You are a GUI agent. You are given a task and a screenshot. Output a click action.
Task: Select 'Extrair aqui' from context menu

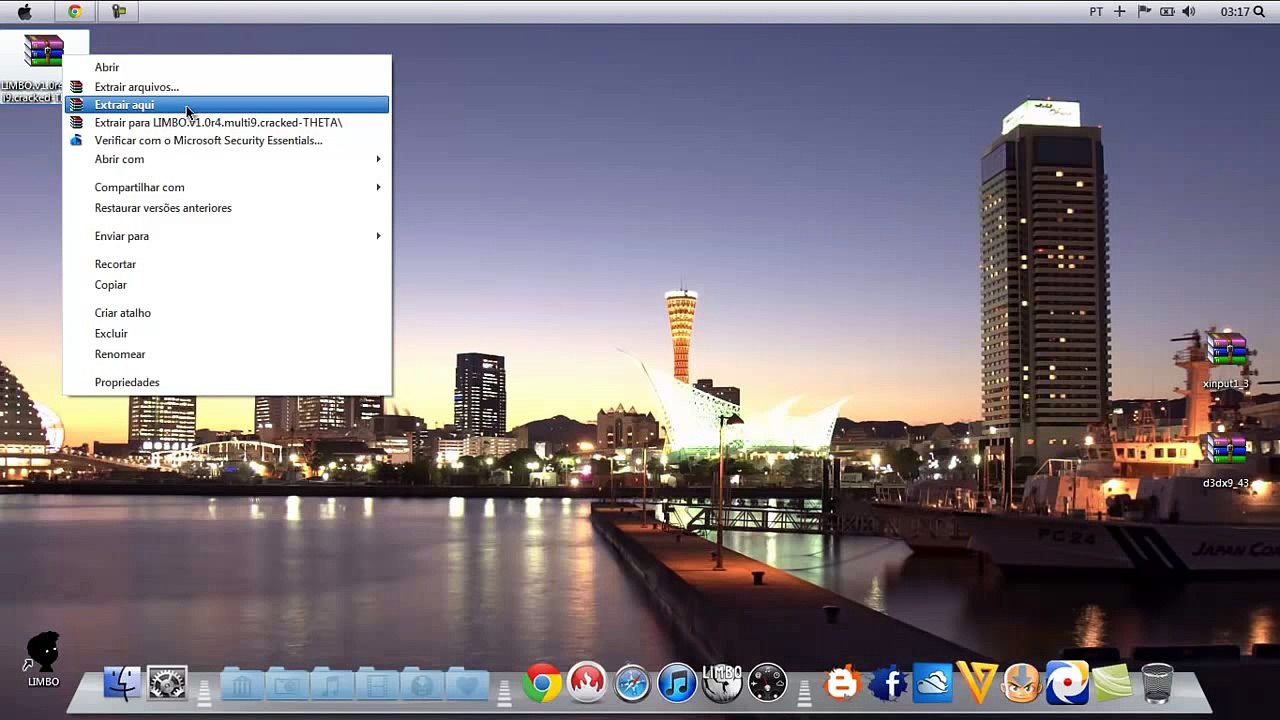[125, 105]
